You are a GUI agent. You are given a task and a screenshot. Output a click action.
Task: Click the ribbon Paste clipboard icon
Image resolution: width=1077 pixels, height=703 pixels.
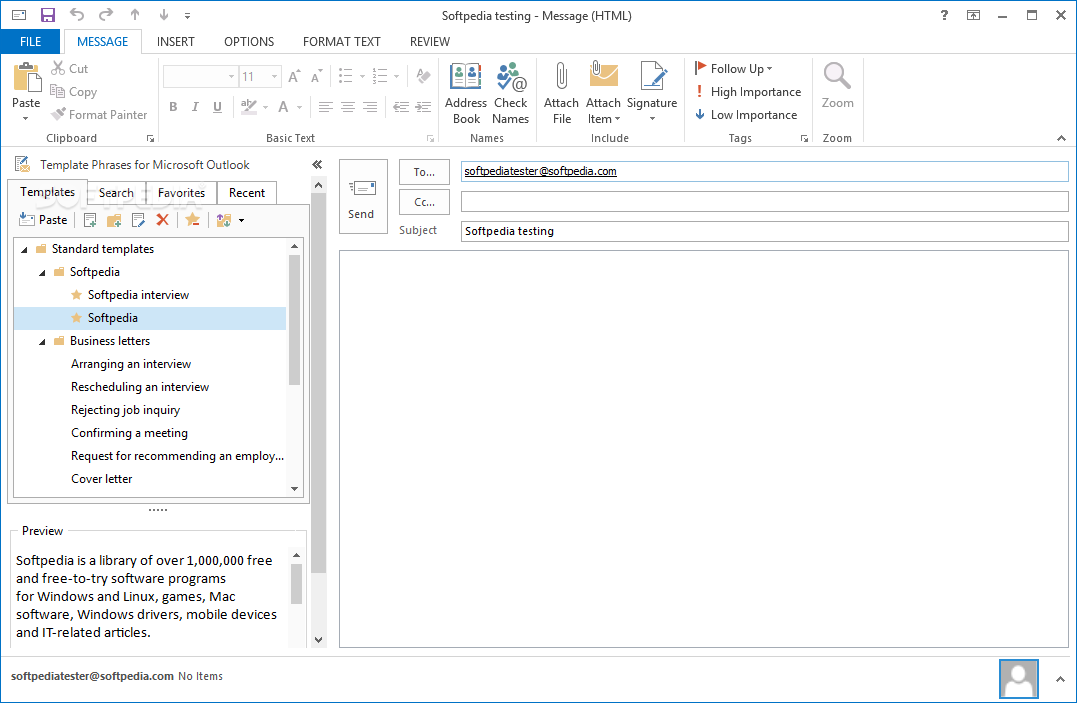(x=27, y=77)
